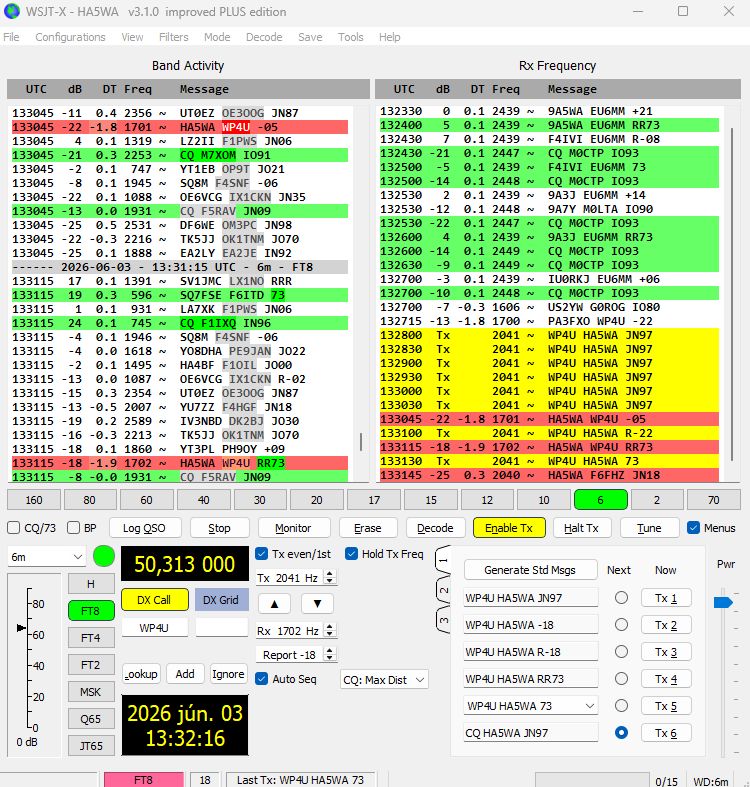Select the Next radio button for Tx 6
Screen dimensions: 750x787
[x=621, y=733]
